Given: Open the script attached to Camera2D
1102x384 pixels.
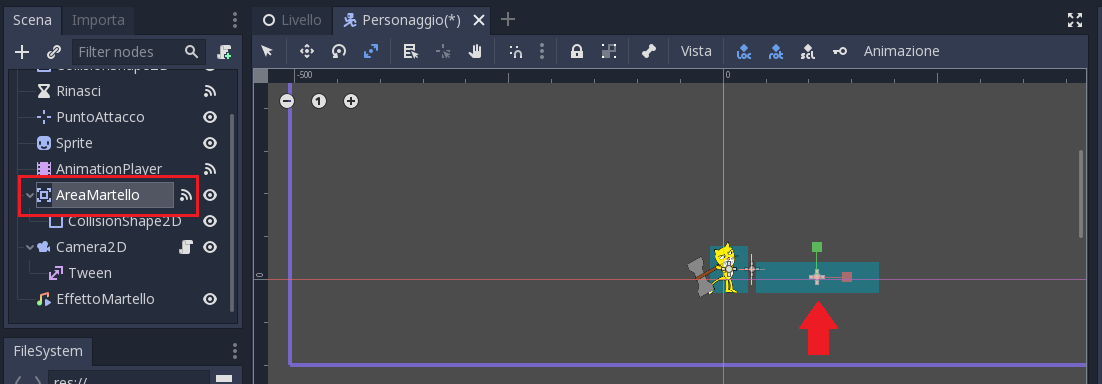Looking at the screenshot, I should [x=186, y=247].
